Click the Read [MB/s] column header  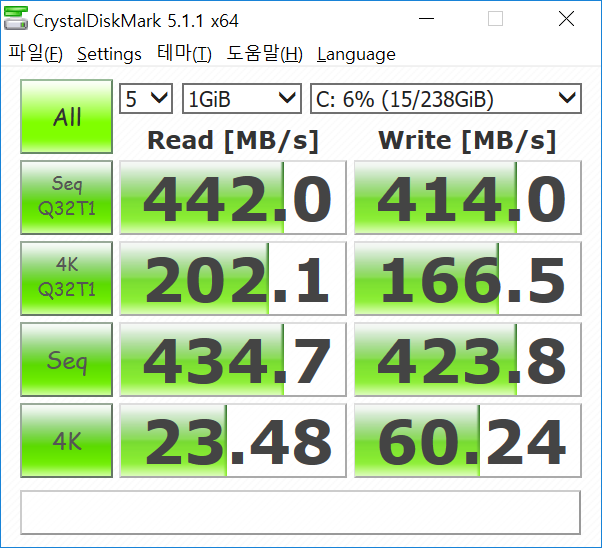pyautogui.click(x=233, y=141)
